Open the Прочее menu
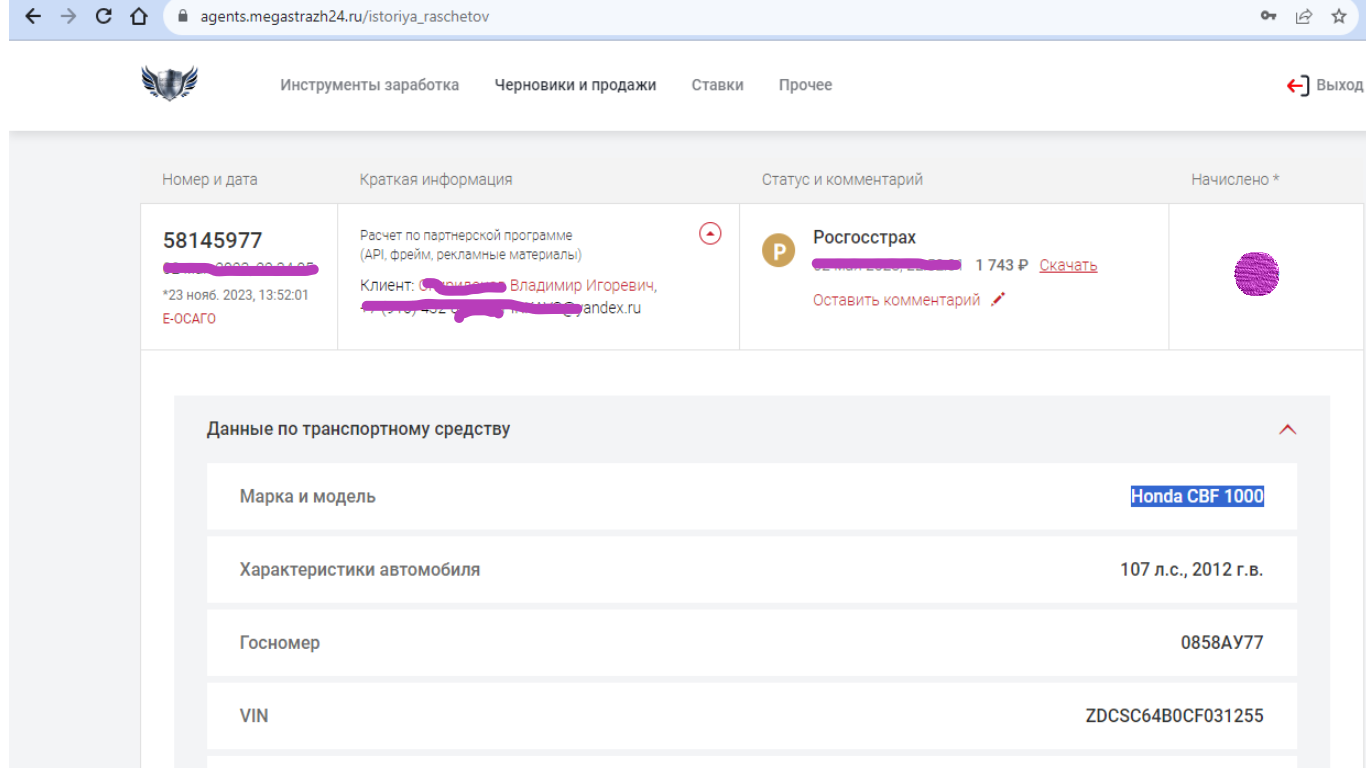The height and width of the screenshot is (768, 1366). (x=805, y=85)
